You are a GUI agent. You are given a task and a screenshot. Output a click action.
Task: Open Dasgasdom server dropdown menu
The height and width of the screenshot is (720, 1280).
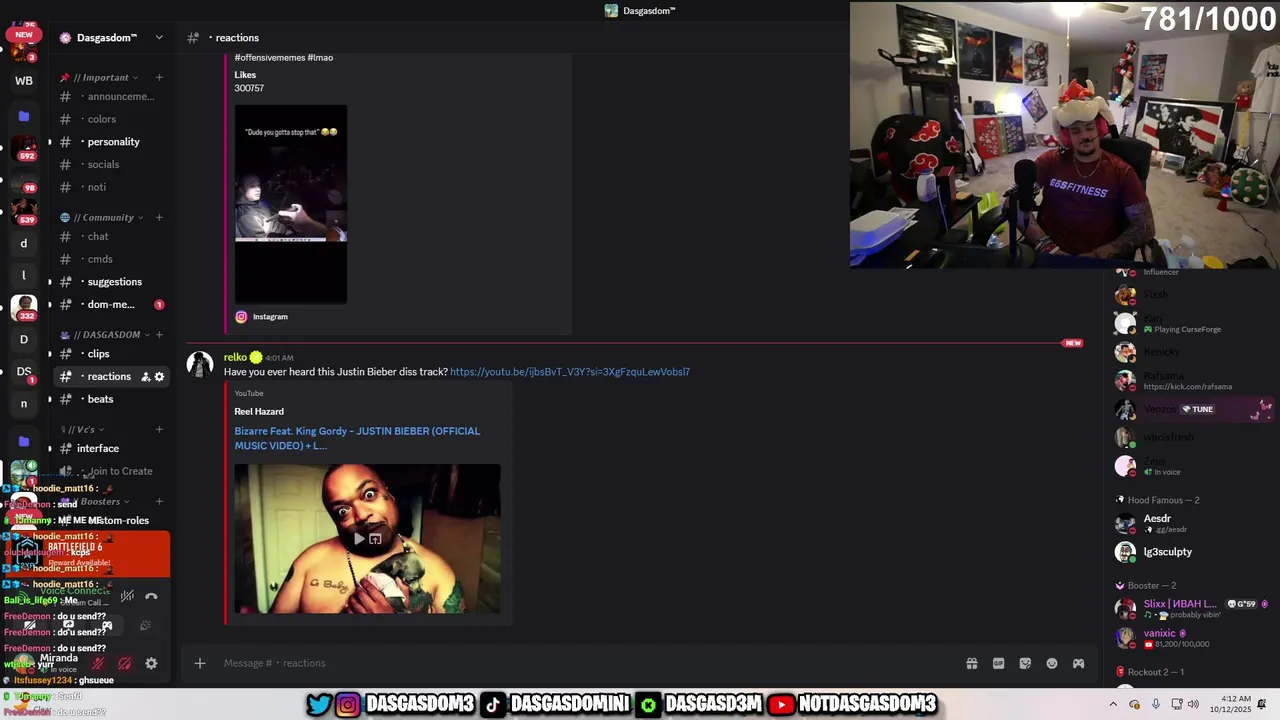(x=159, y=38)
